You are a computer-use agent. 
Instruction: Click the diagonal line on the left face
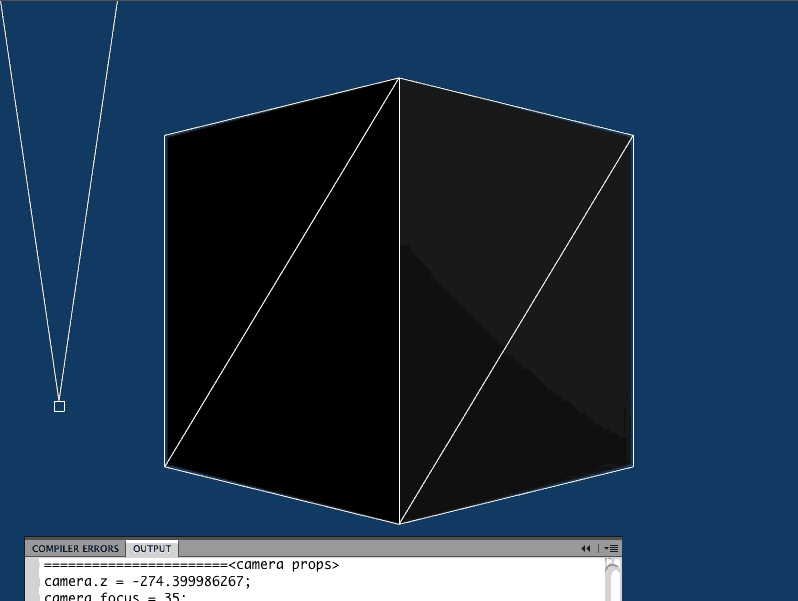[282, 272]
